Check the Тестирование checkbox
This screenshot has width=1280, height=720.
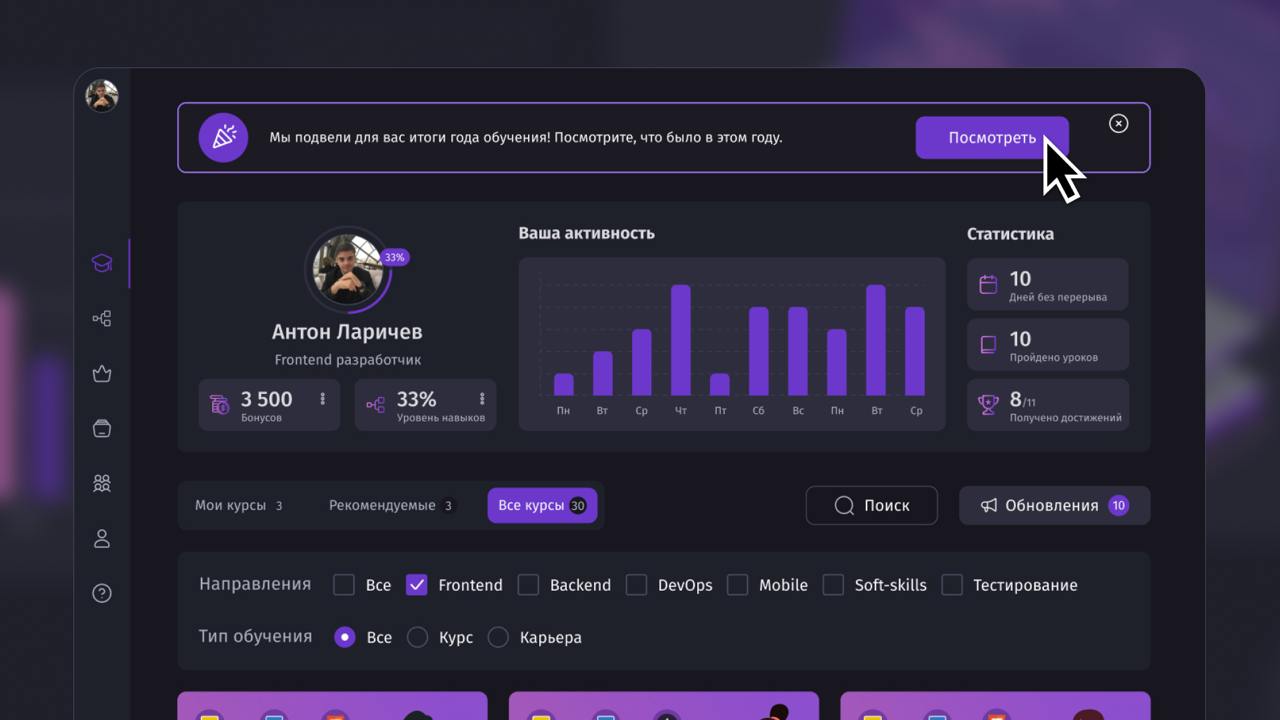pos(952,585)
